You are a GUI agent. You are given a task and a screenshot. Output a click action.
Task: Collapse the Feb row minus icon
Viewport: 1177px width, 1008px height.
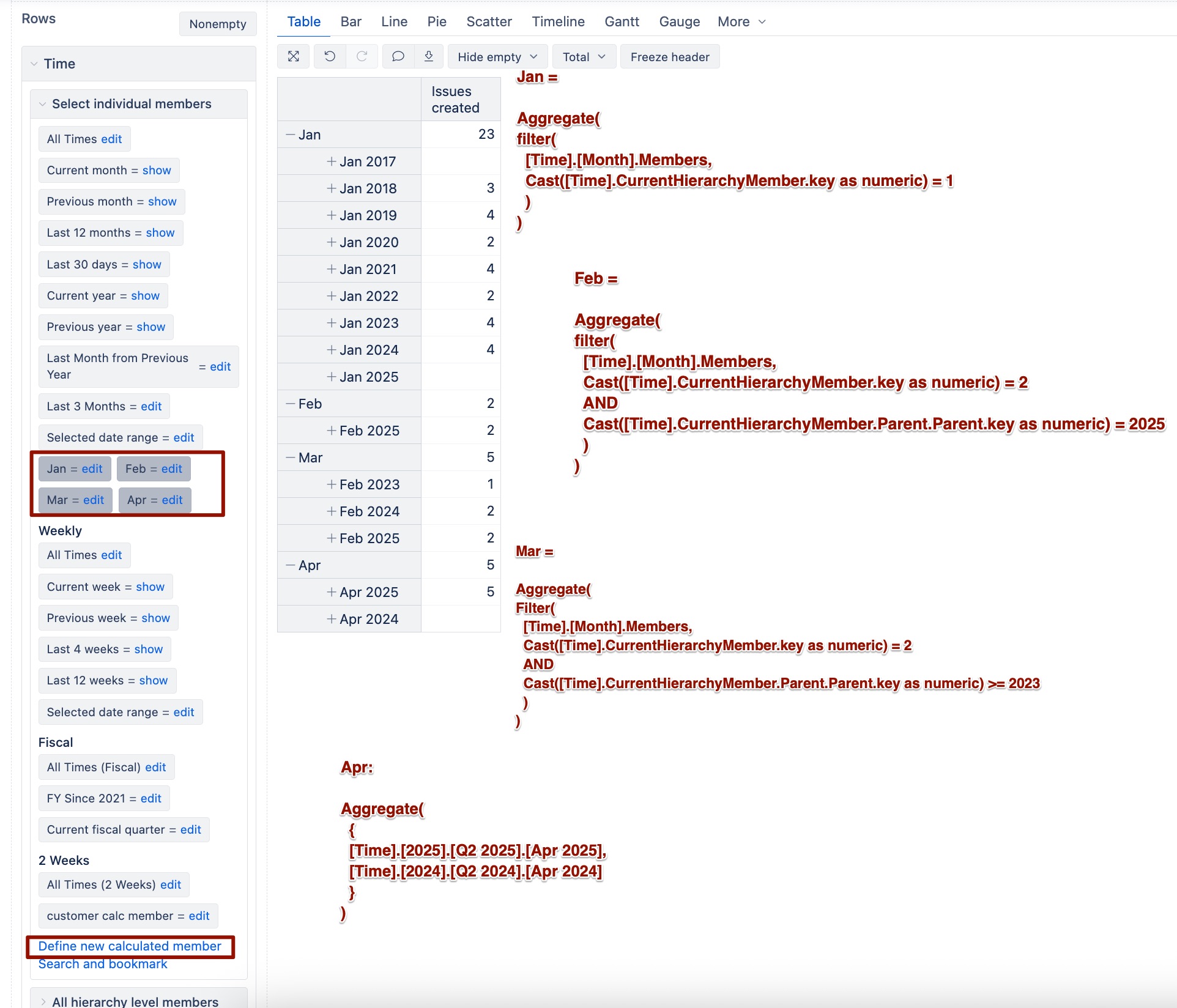(x=291, y=404)
